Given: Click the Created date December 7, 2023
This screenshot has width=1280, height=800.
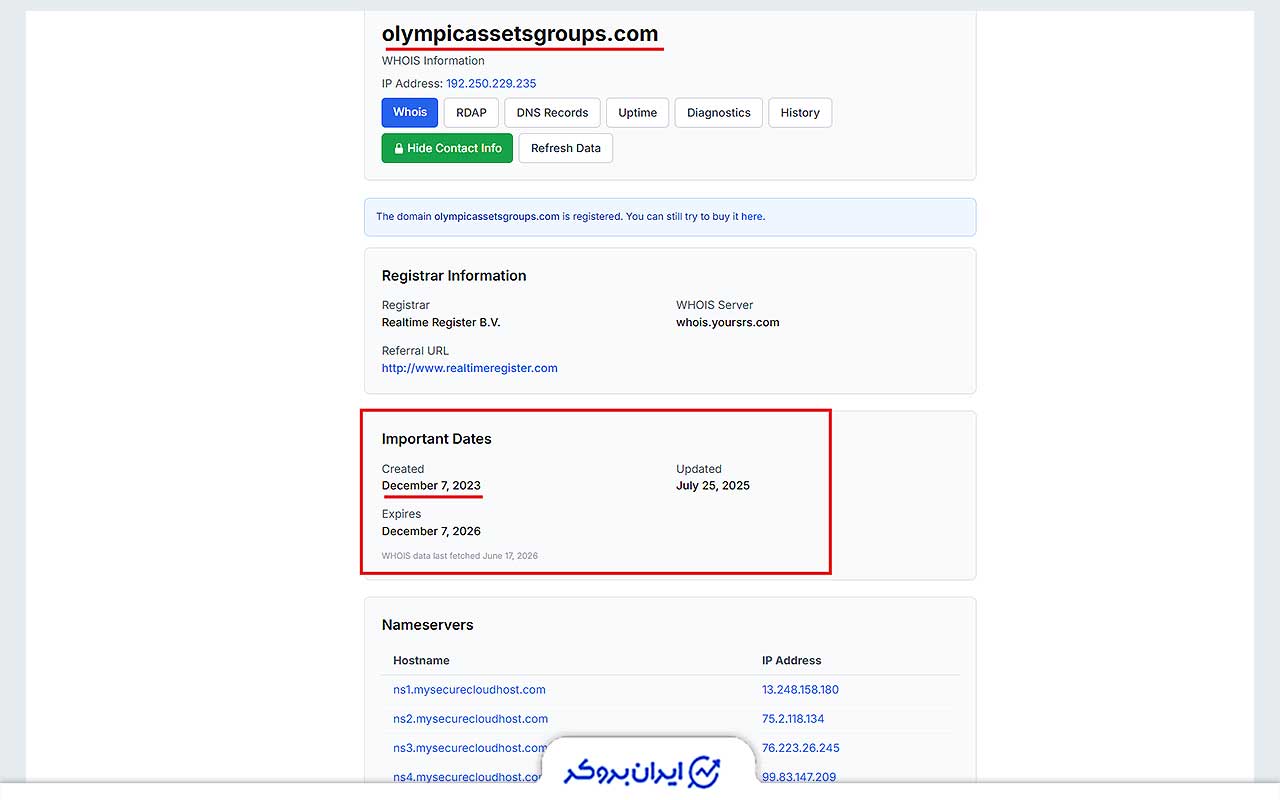Looking at the screenshot, I should [431, 486].
